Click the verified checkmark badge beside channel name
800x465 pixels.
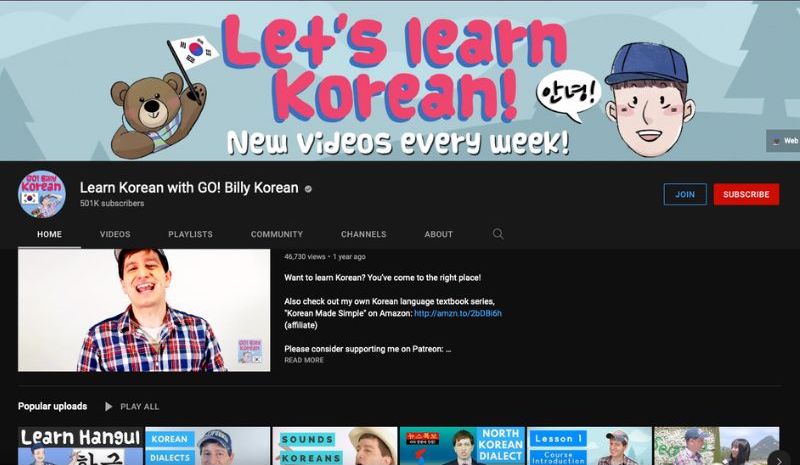click(x=308, y=189)
